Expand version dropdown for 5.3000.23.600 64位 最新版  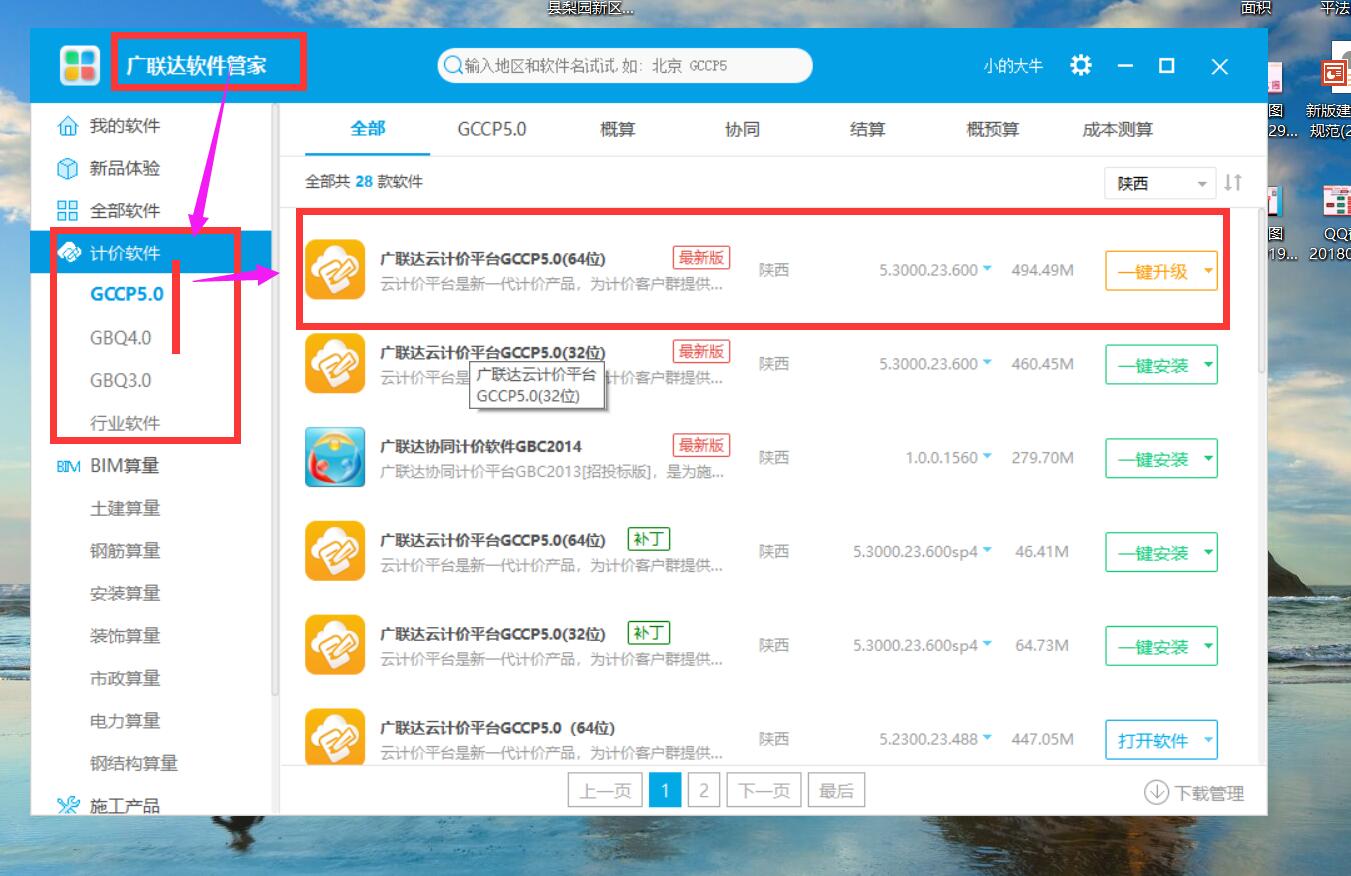(x=987, y=270)
